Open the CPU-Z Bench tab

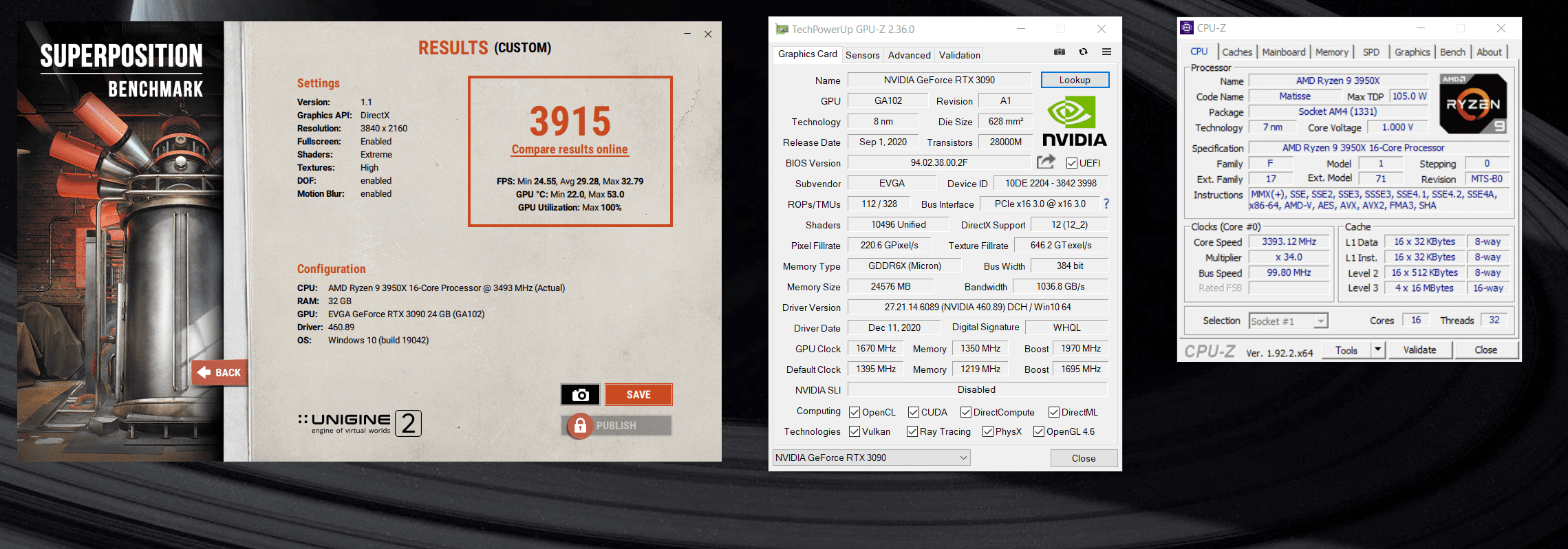(x=1452, y=52)
